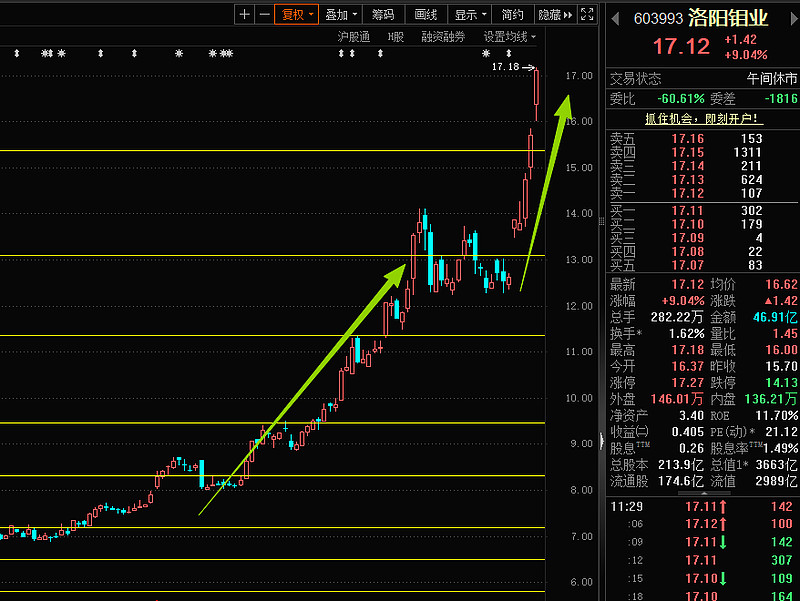Toggle the 筹码 chip distribution view
This screenshot has width=800, height=601.
pos(383,14)
